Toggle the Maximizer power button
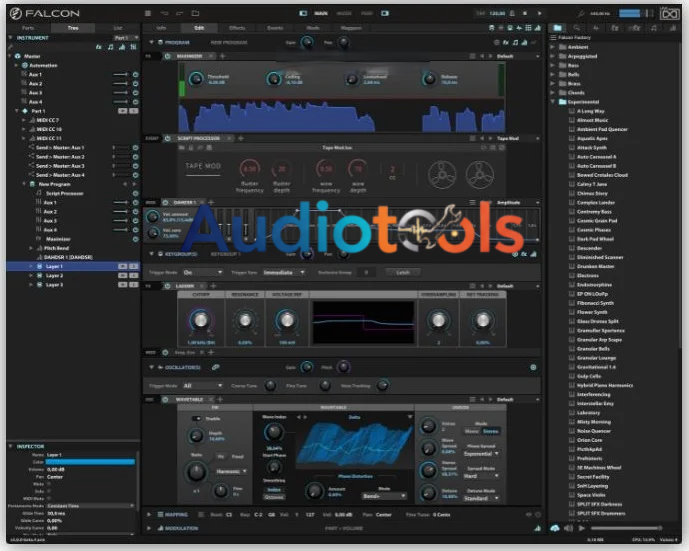This screenshot has height=551, width=689. 167,56
